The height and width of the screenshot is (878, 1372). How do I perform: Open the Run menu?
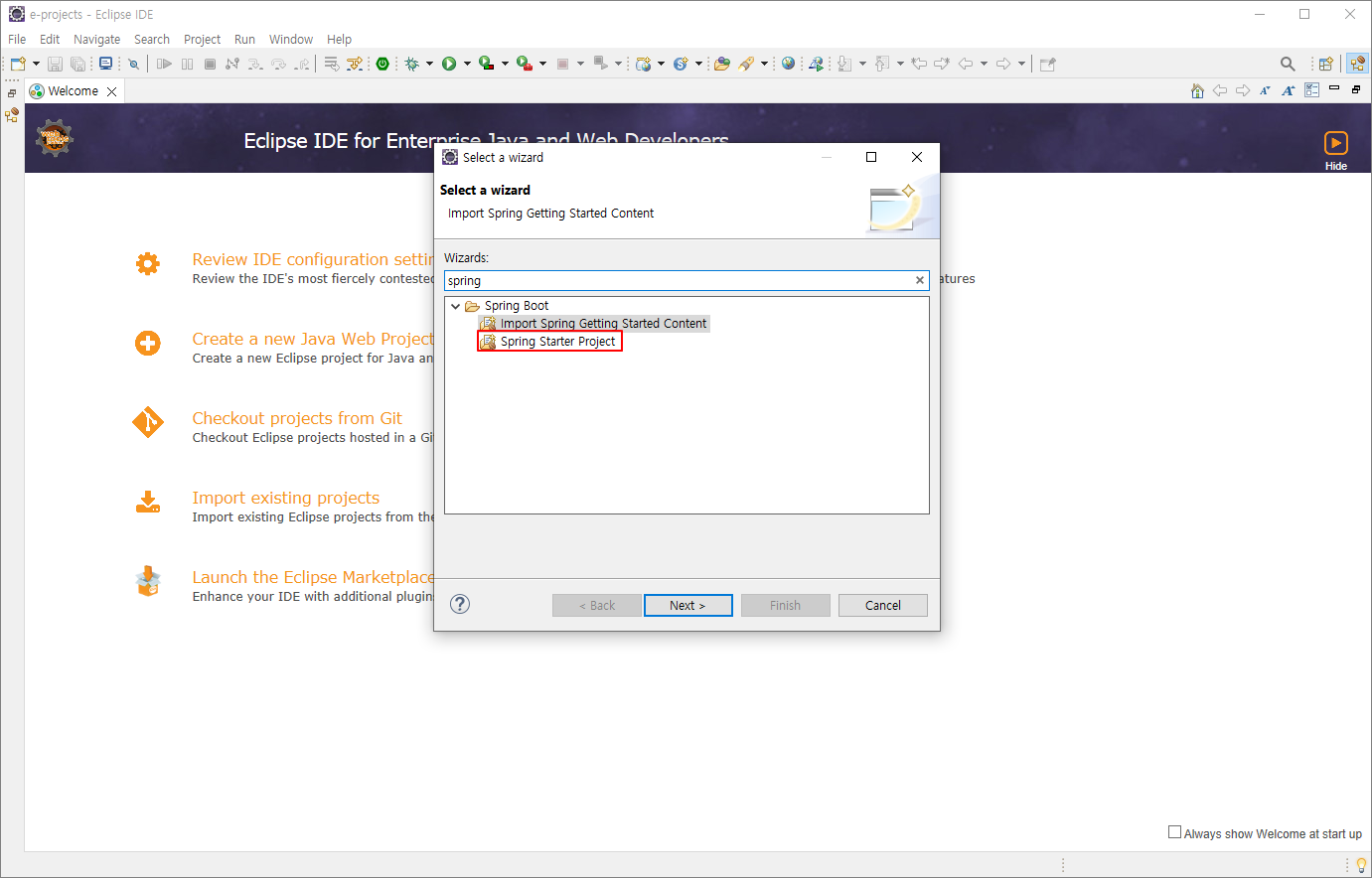pos(244,39)
